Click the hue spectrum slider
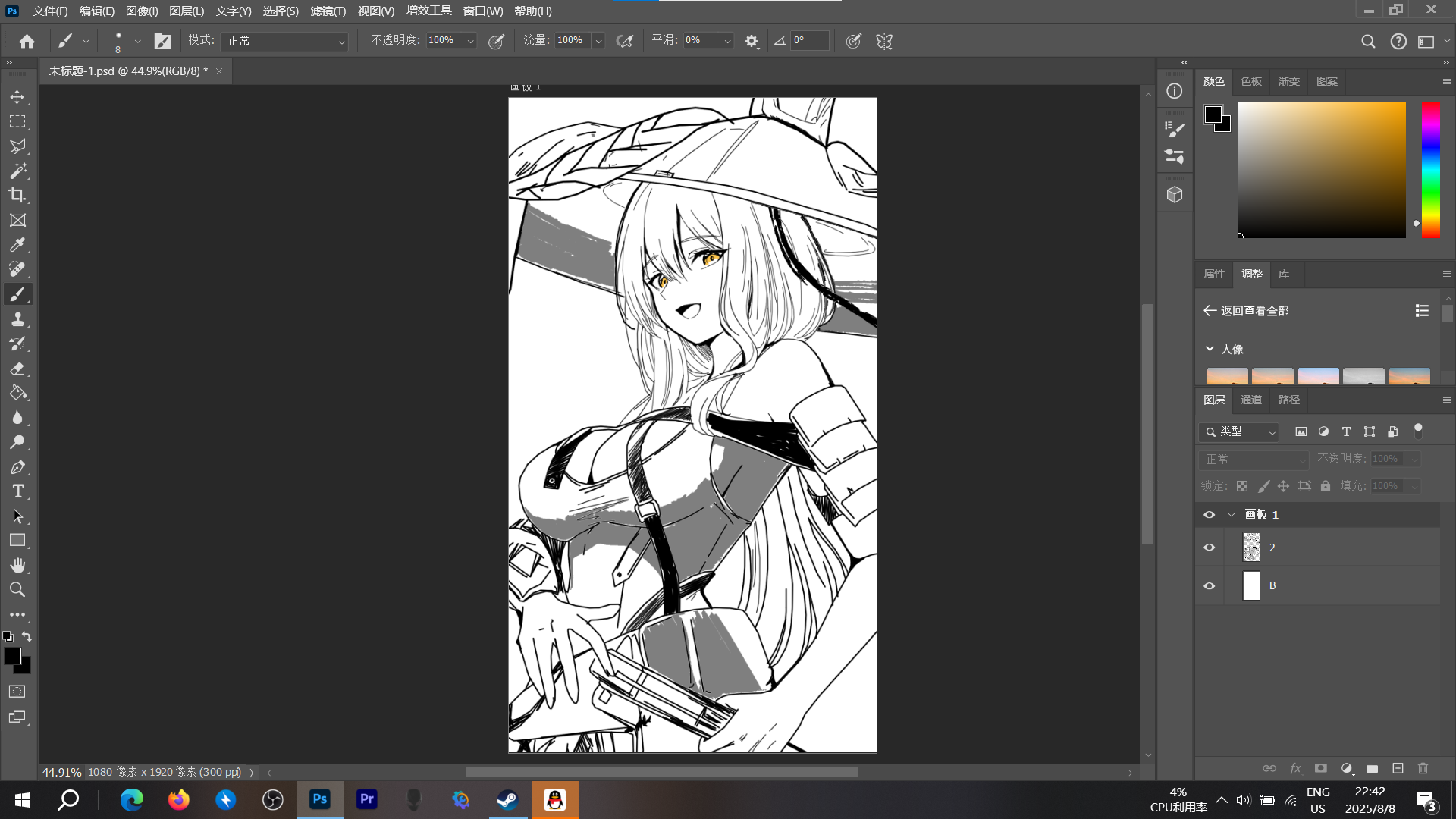 pos(1430,170)
